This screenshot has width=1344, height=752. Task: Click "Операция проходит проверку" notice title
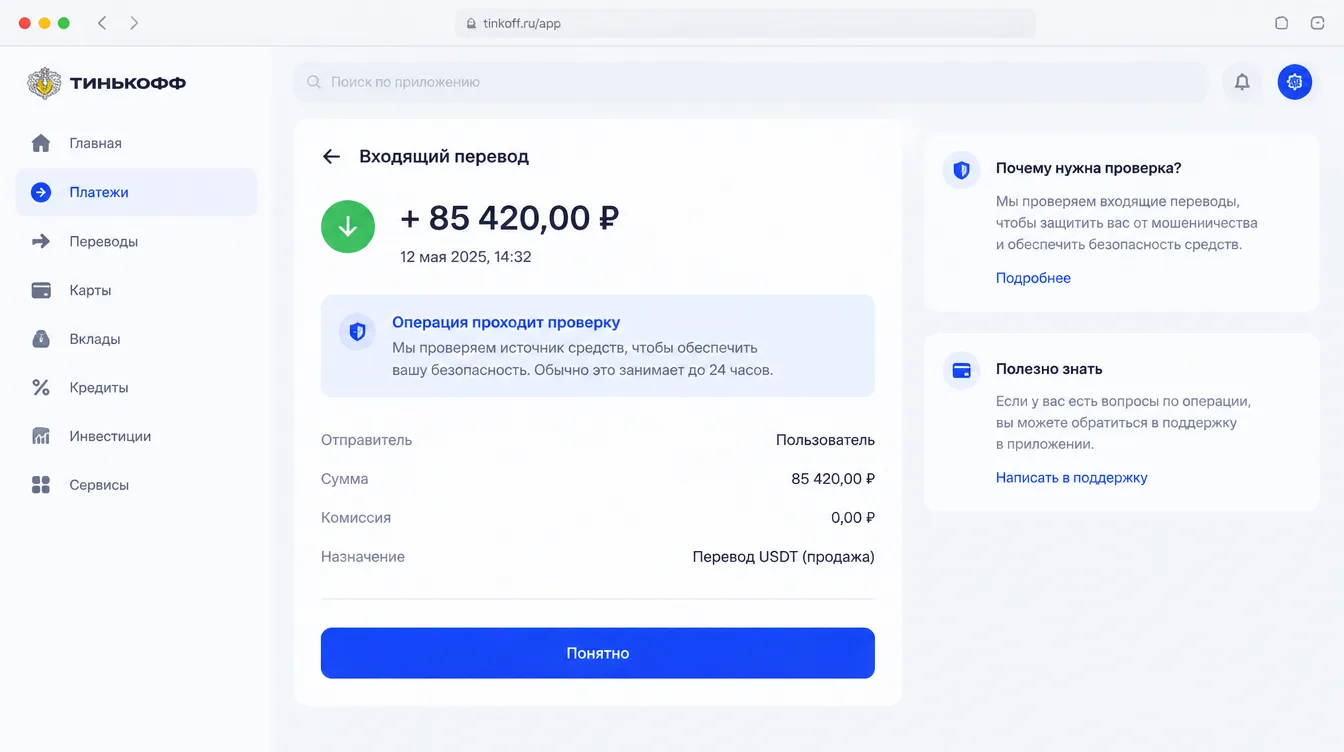pyautogui.click(x=506, y=322)
